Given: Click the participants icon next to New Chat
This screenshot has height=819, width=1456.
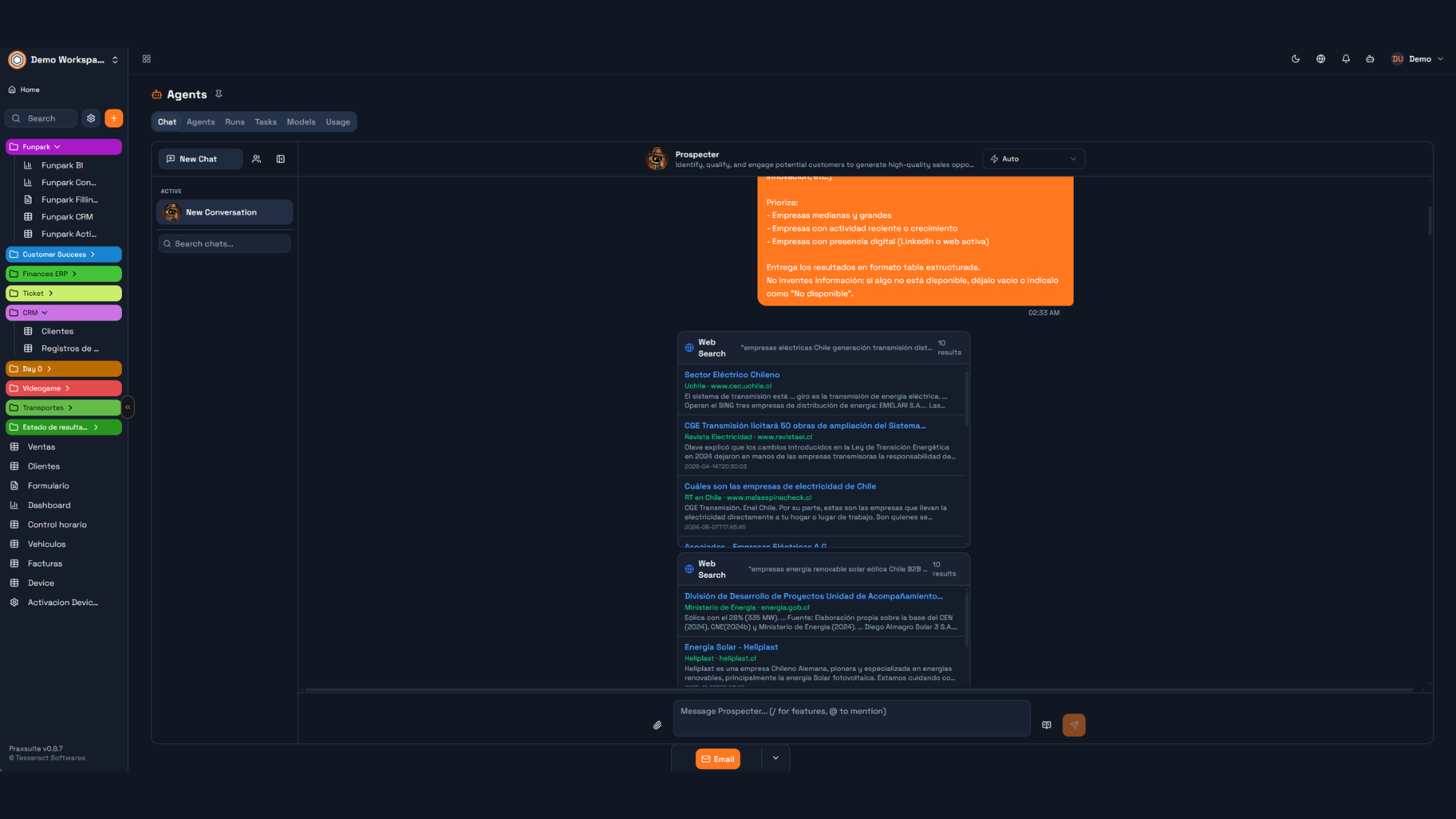Looking at the screenshot, I should coord(256,159).
